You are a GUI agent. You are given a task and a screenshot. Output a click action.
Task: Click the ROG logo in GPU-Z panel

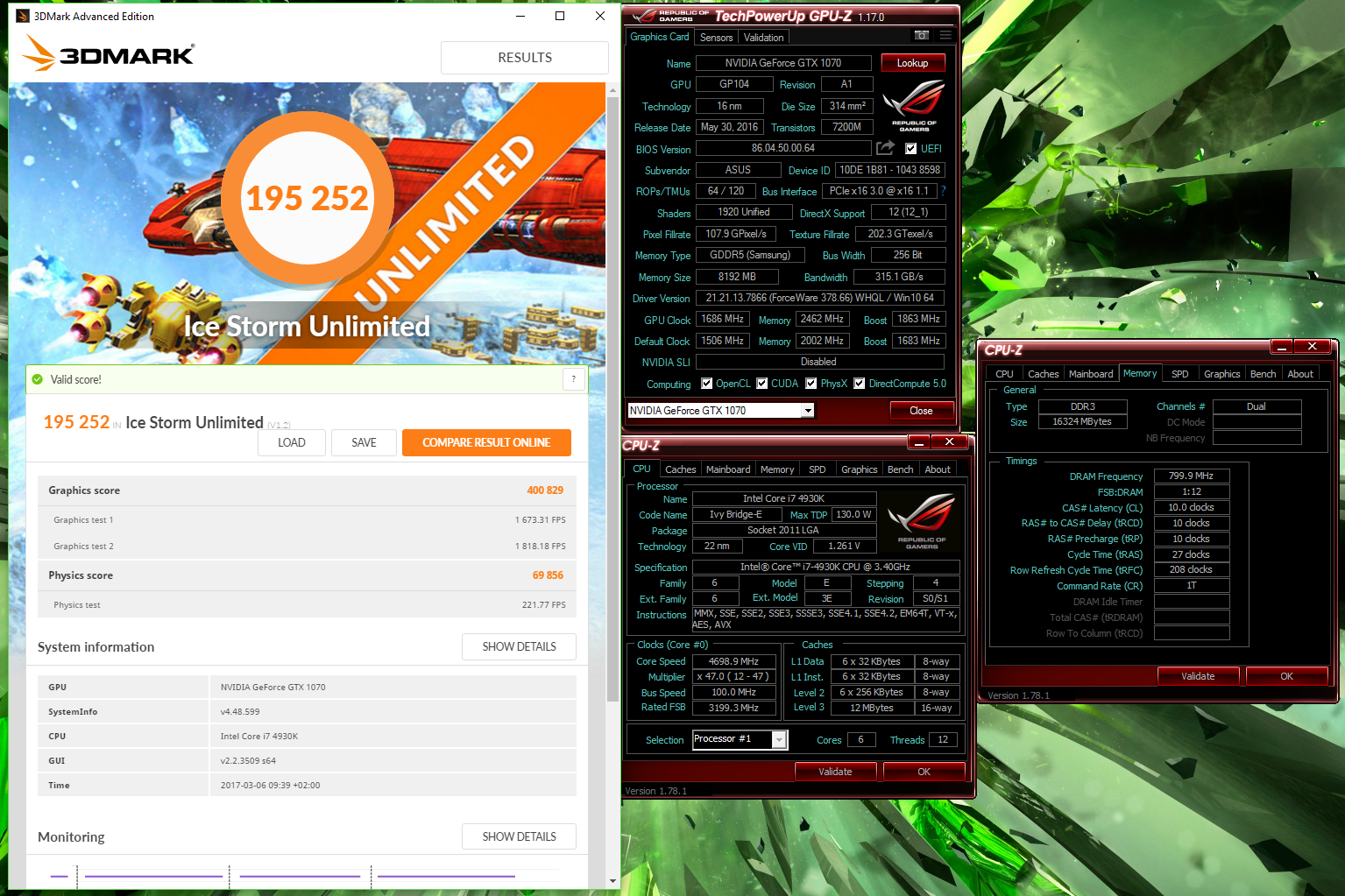[x=914, y=105]
